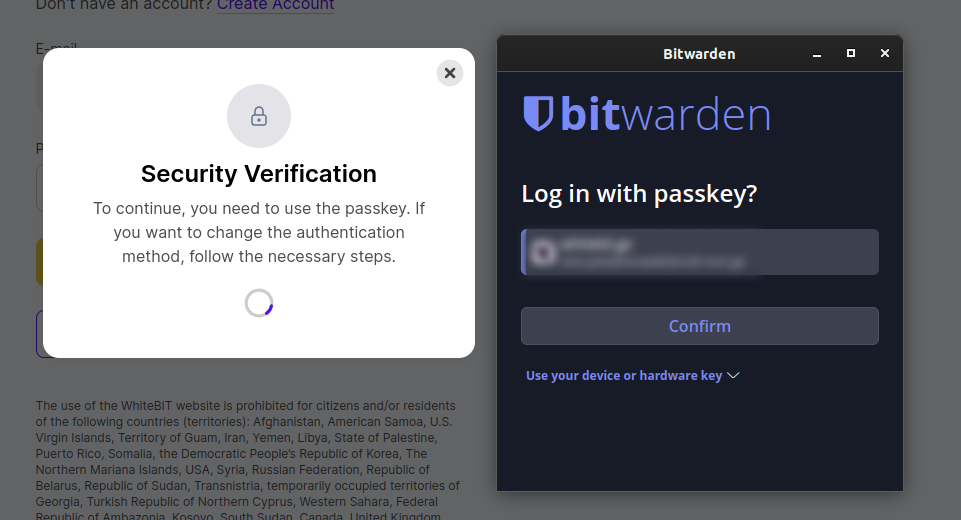Click the bitwarden wordmark text

(x=665, y=114)
